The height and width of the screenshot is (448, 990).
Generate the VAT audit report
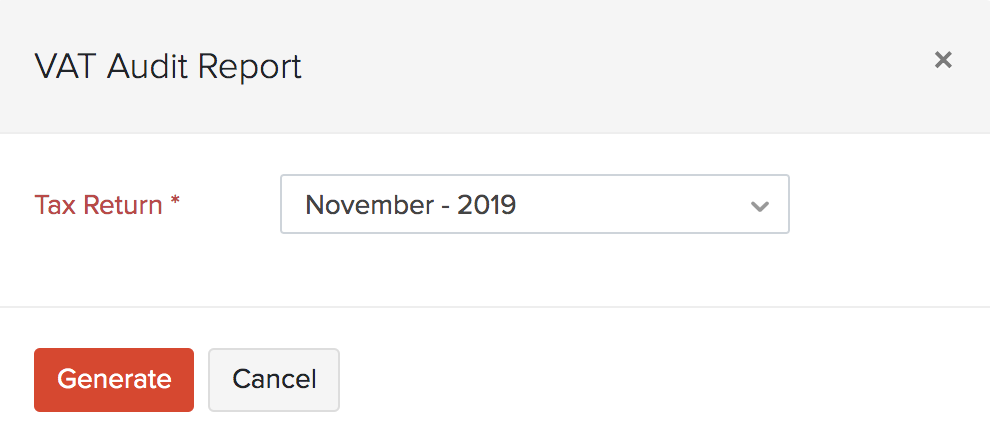pyautogui.click(x=114, y=380)
